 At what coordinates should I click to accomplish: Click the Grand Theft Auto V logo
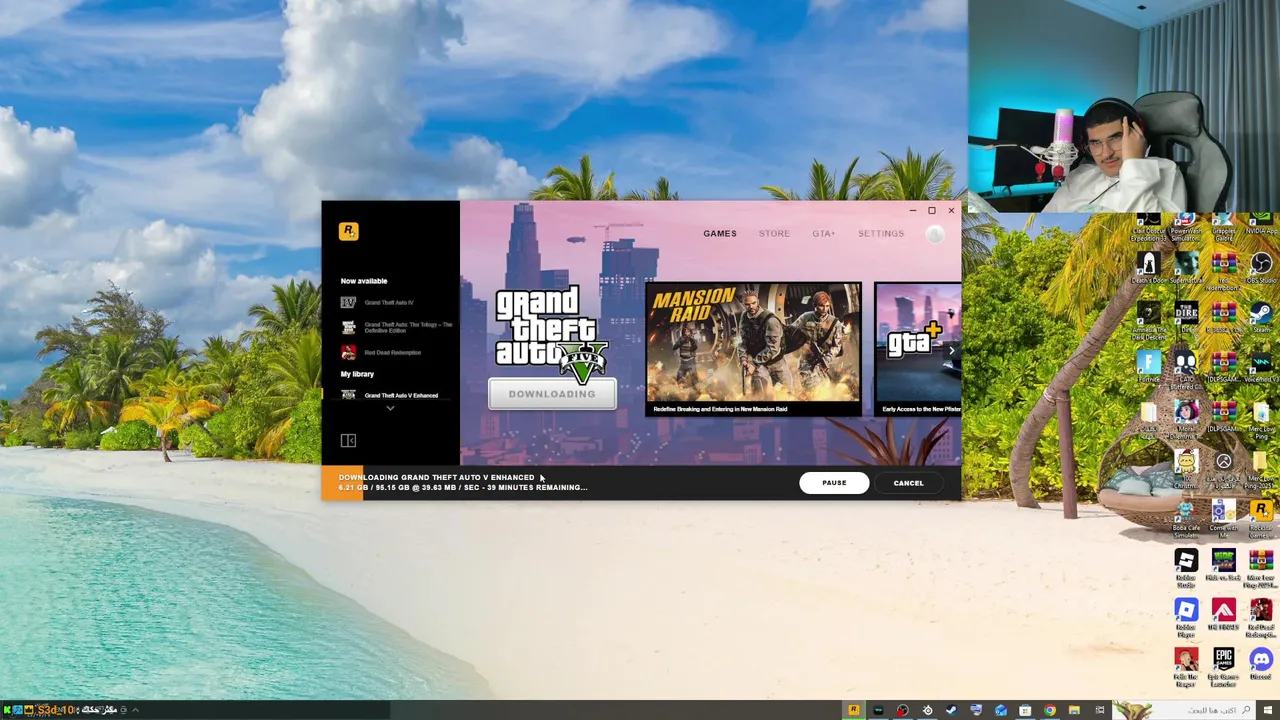coord(551,334)
